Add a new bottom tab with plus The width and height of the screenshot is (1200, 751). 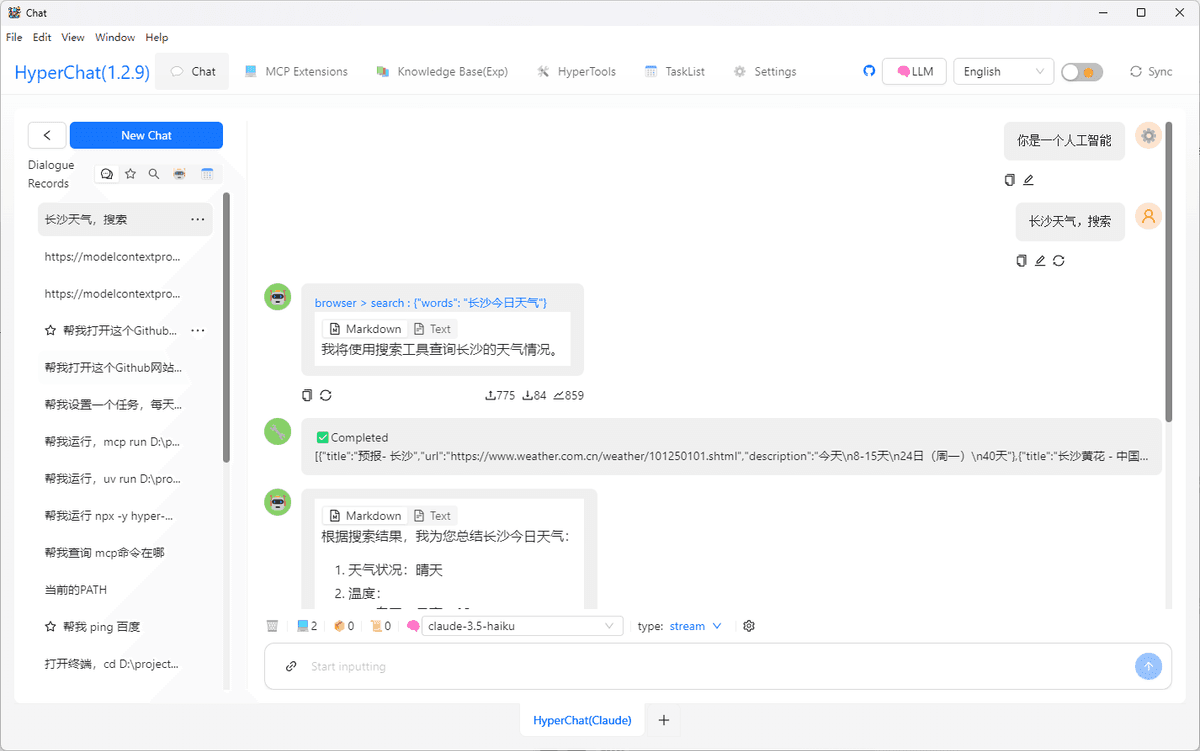663,720
